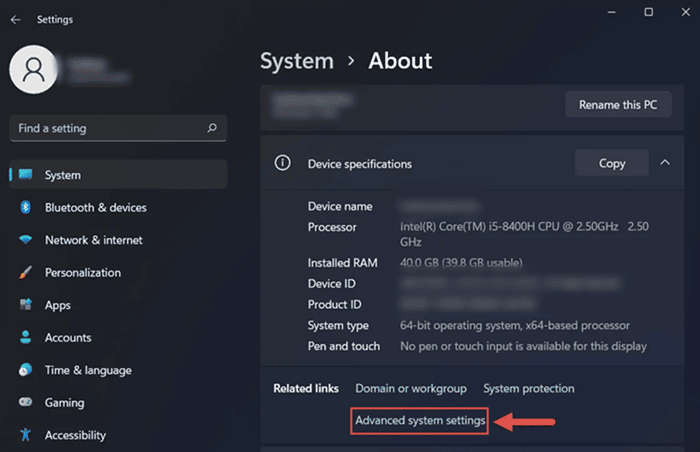Open the Accessibility settings page
Image resolution: width=700 pixels, height=452 pixels.
point(75,435)
